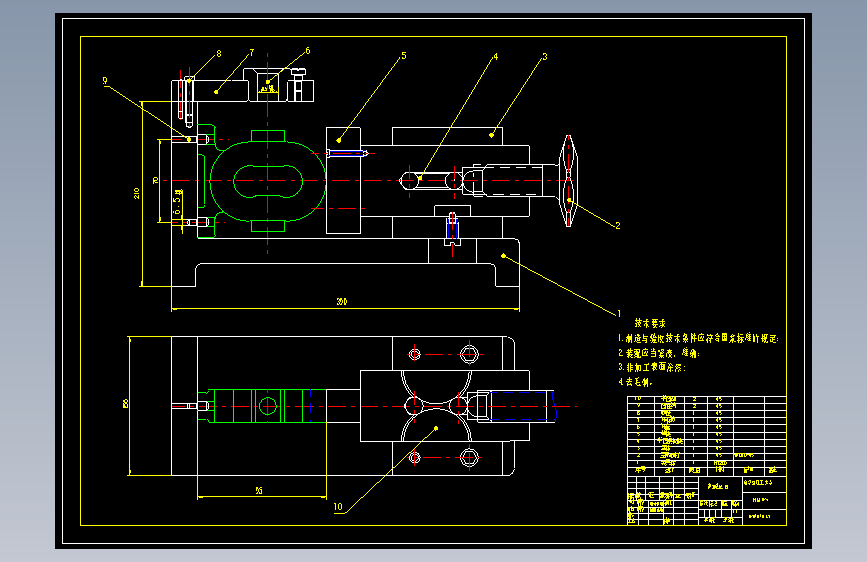This screenshot has width=867, height=562.
Task: Click part balloon number 2 near handwheel
Action: coord(618,226)
